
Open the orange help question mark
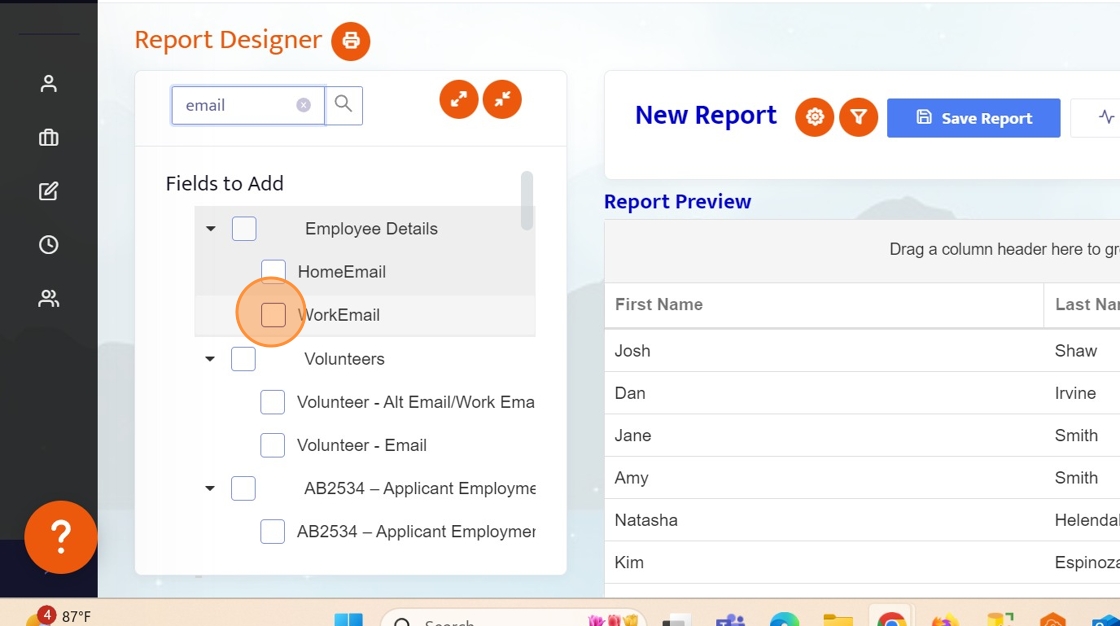(x=61, y=537)
